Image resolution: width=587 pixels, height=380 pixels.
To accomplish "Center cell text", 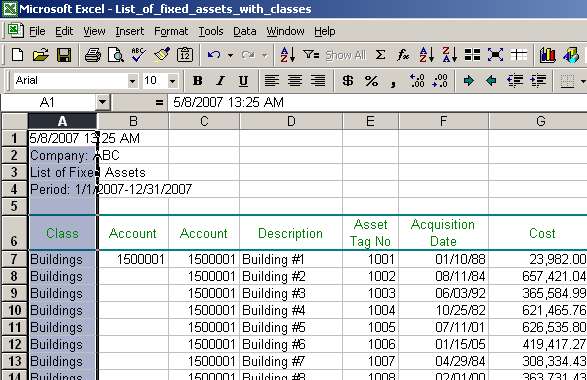I will tap(295, 80).
